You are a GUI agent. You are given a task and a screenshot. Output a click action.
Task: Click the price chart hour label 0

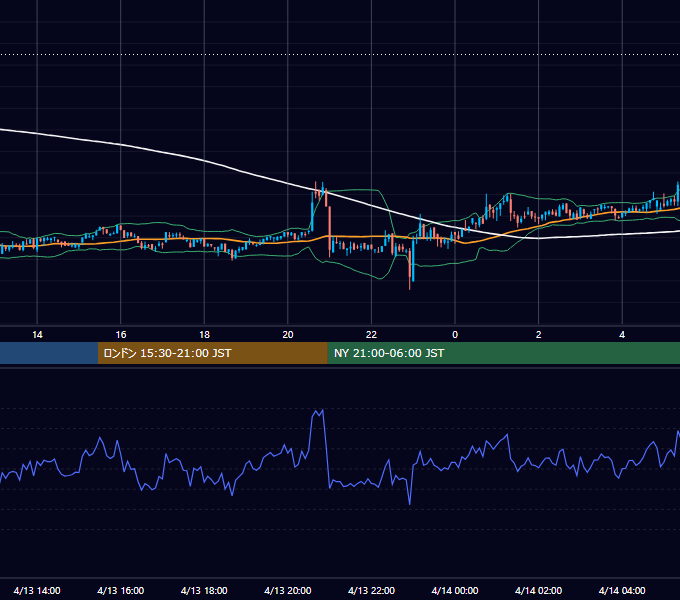coord(455,335)
